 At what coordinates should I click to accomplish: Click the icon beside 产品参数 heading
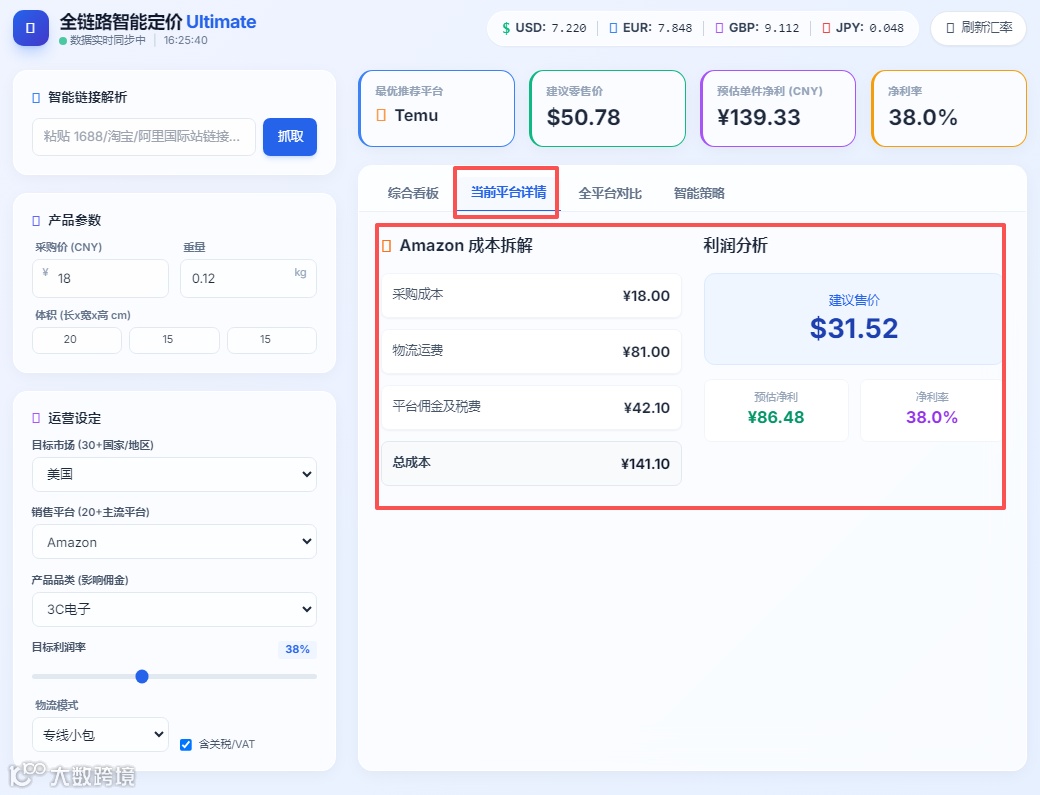(x=36, y=220)
